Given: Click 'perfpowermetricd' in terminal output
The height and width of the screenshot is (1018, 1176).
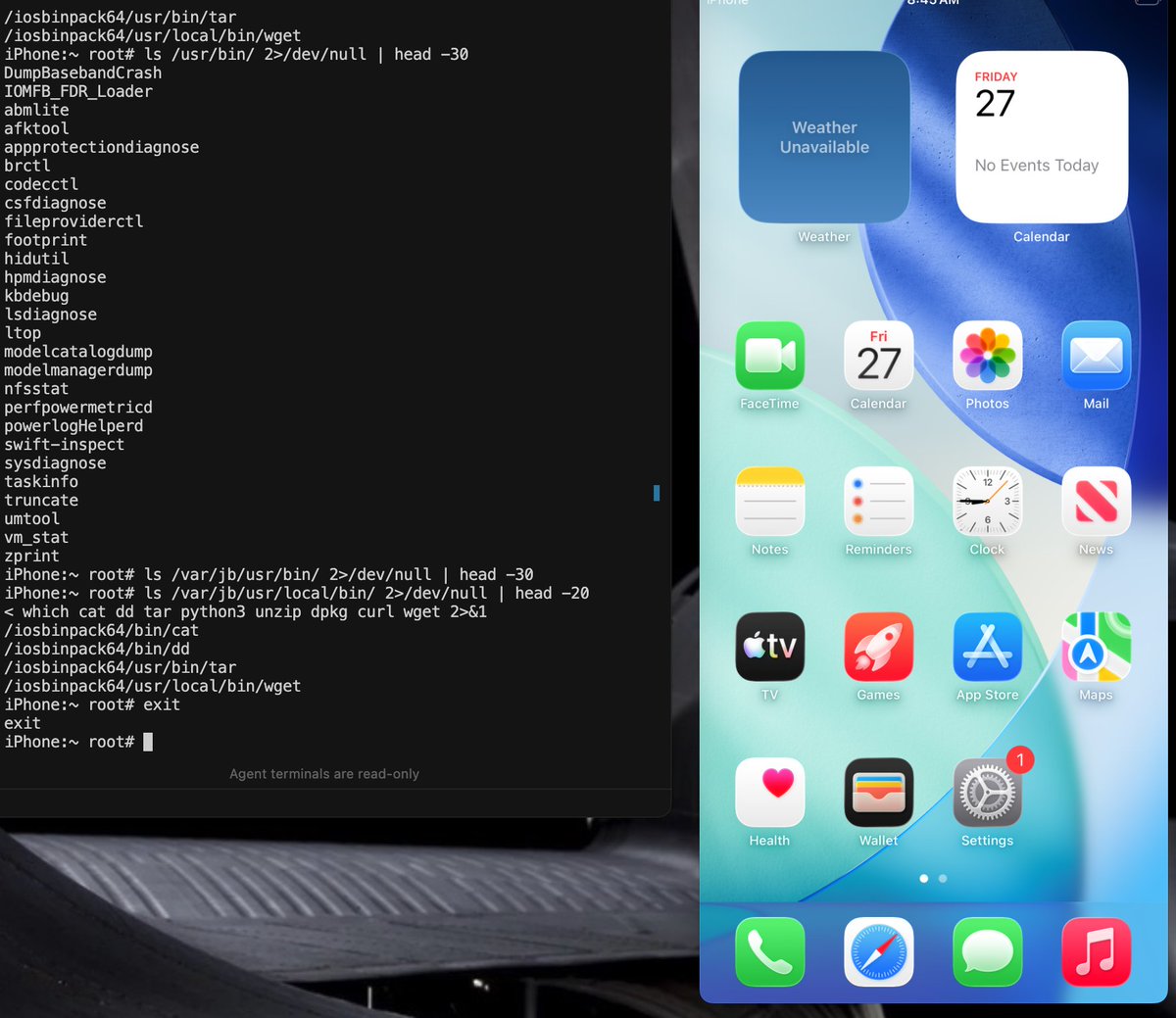Looking at the screenshot, I should coord(78,408).
